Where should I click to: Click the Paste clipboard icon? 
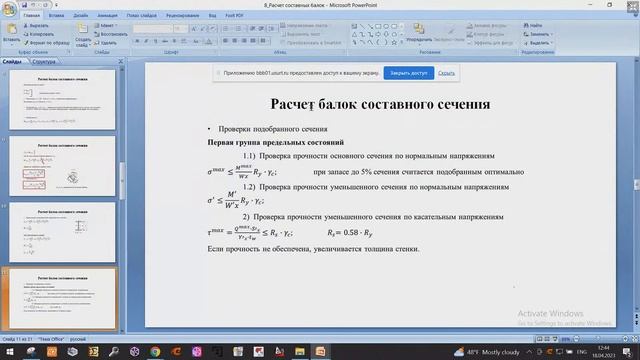11,29
